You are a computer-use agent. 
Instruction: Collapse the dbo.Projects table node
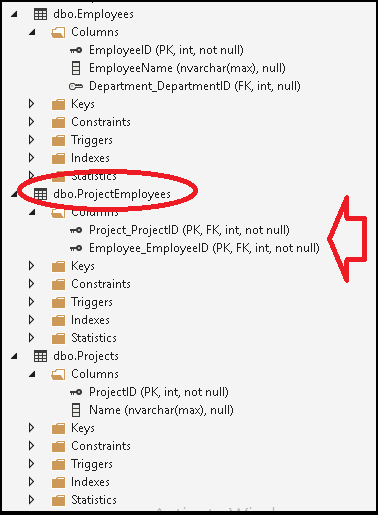[14, 356]
